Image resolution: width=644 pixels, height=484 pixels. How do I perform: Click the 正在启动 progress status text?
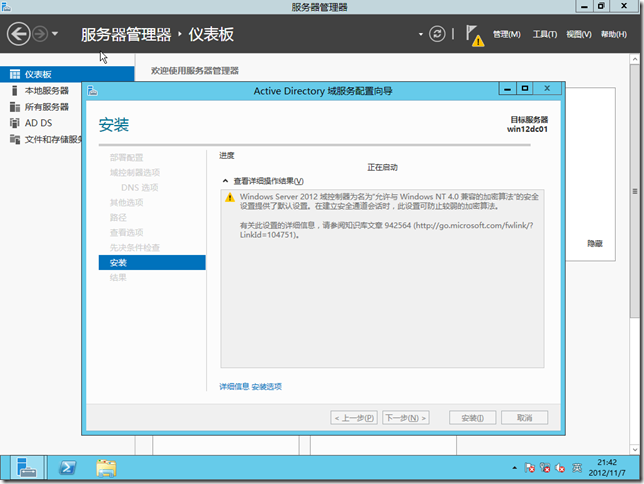click(382, 167)
